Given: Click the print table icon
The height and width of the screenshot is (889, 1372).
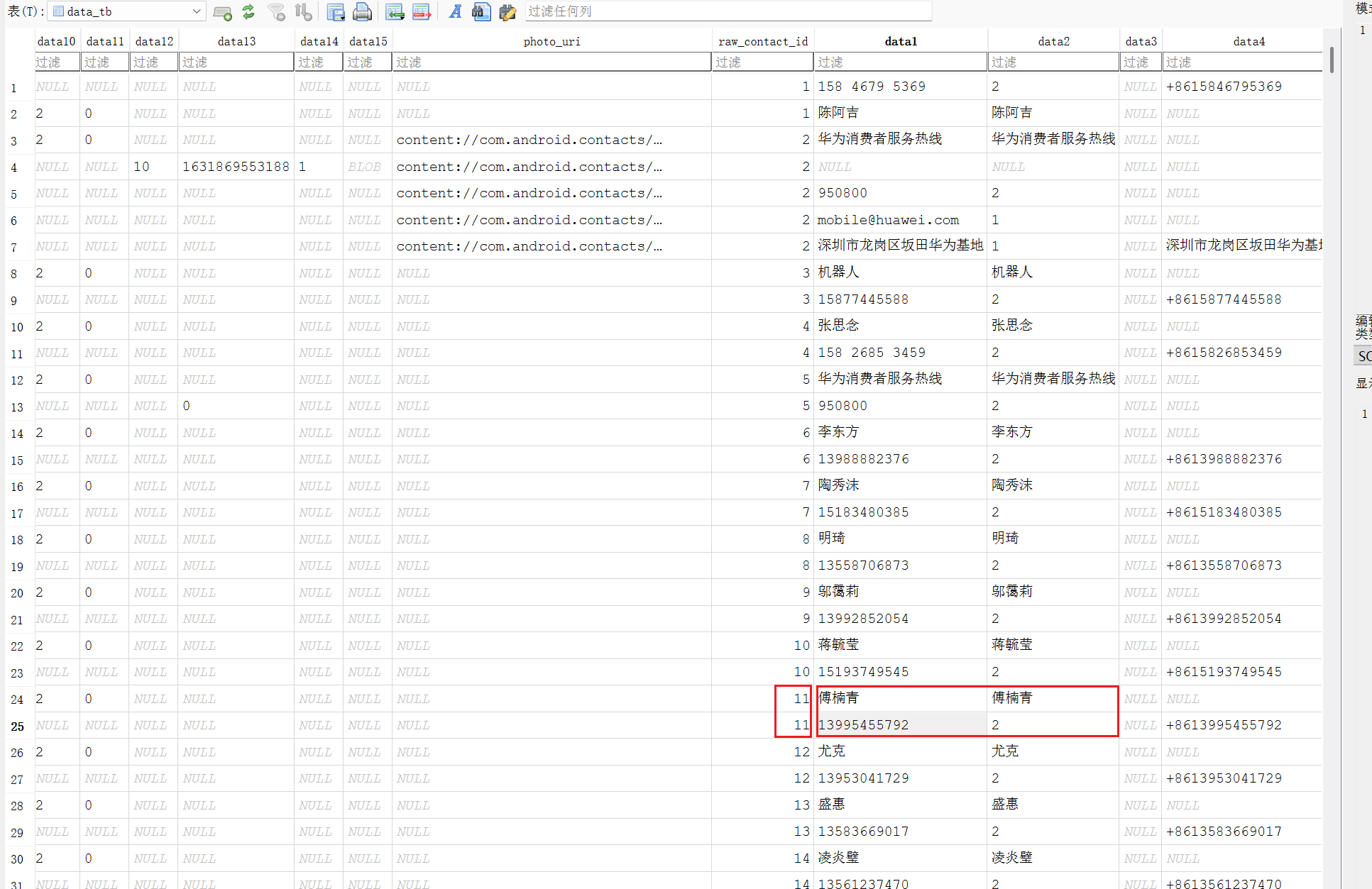Looking at the screenshot, I should click(362, 11).
